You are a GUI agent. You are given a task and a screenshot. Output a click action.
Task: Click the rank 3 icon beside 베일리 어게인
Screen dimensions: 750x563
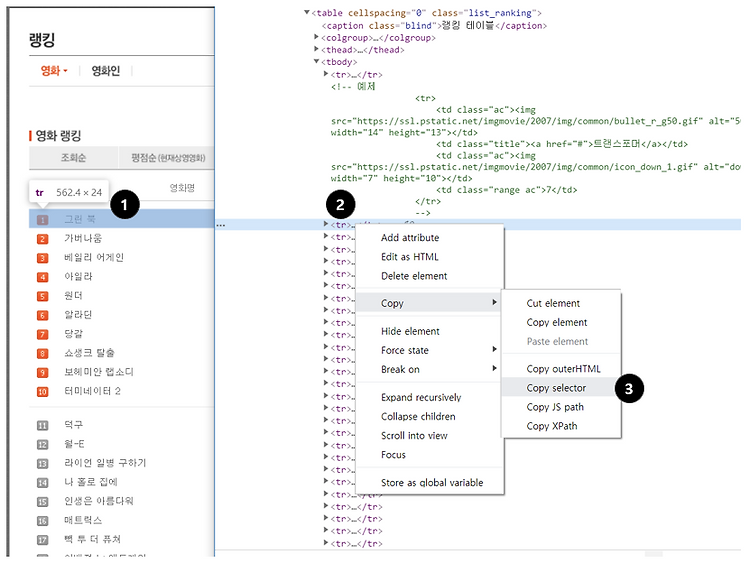(43, 258)
